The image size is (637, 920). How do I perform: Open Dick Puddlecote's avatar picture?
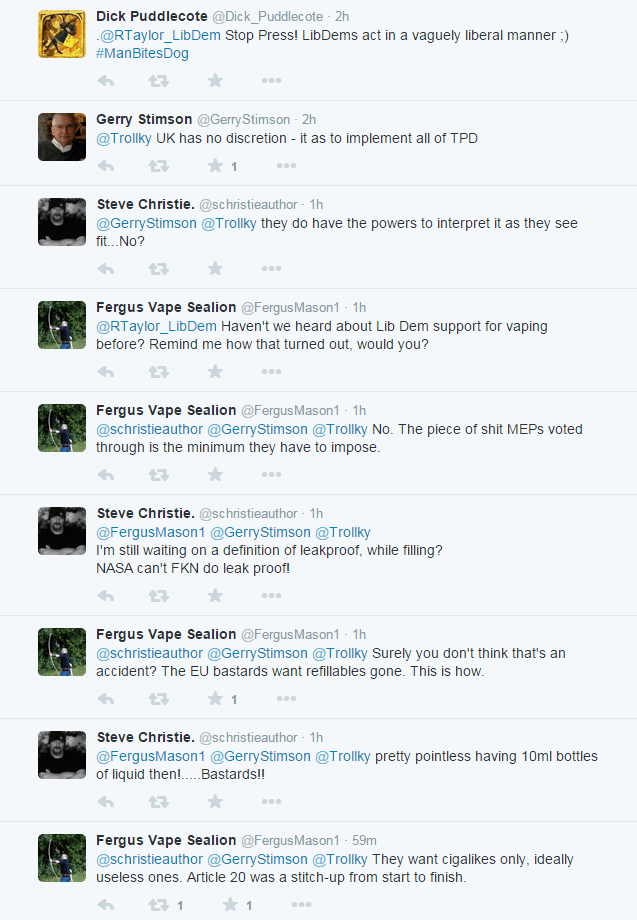pyautogui.click(x=62, y=34)
